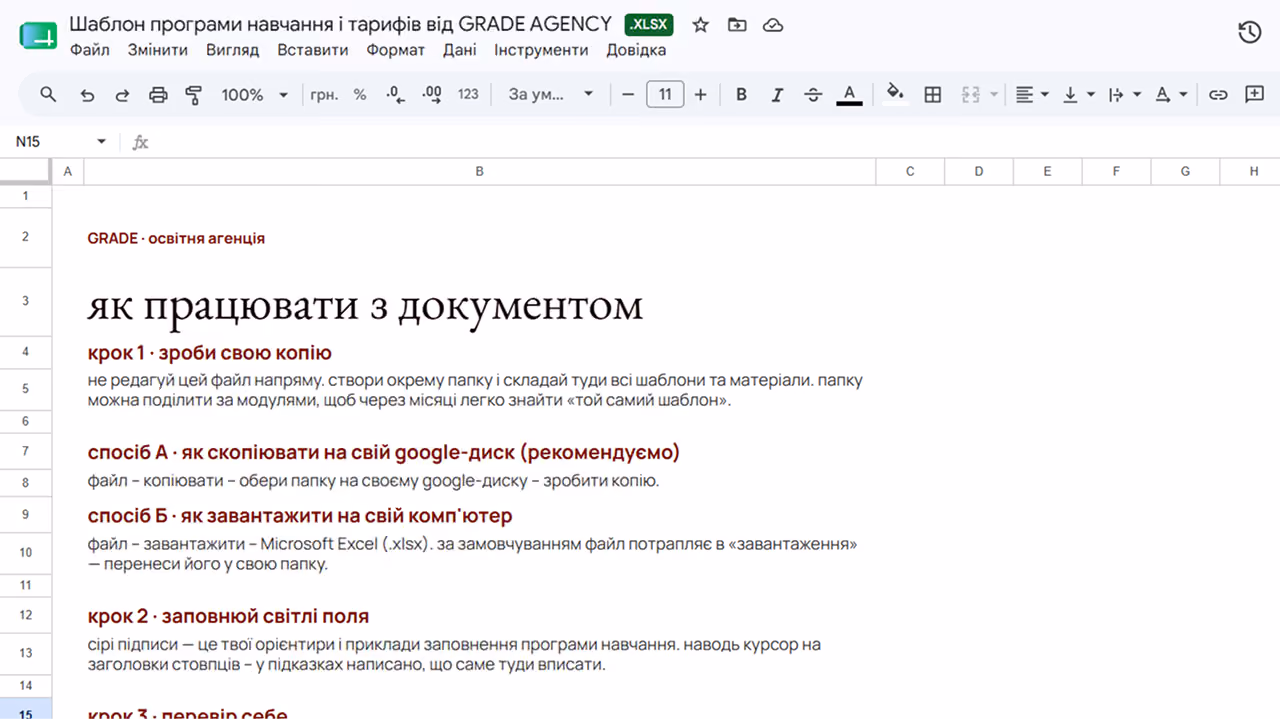Redo the last action
This screenshot has height=719, width=1280.
pos(122,95)
